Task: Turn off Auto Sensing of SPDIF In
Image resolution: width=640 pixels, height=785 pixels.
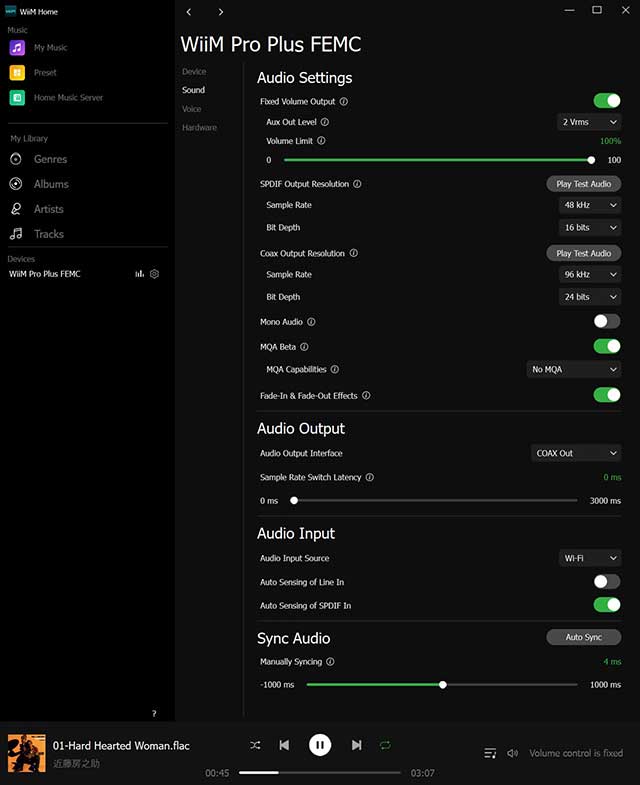Action: point(607,605)
